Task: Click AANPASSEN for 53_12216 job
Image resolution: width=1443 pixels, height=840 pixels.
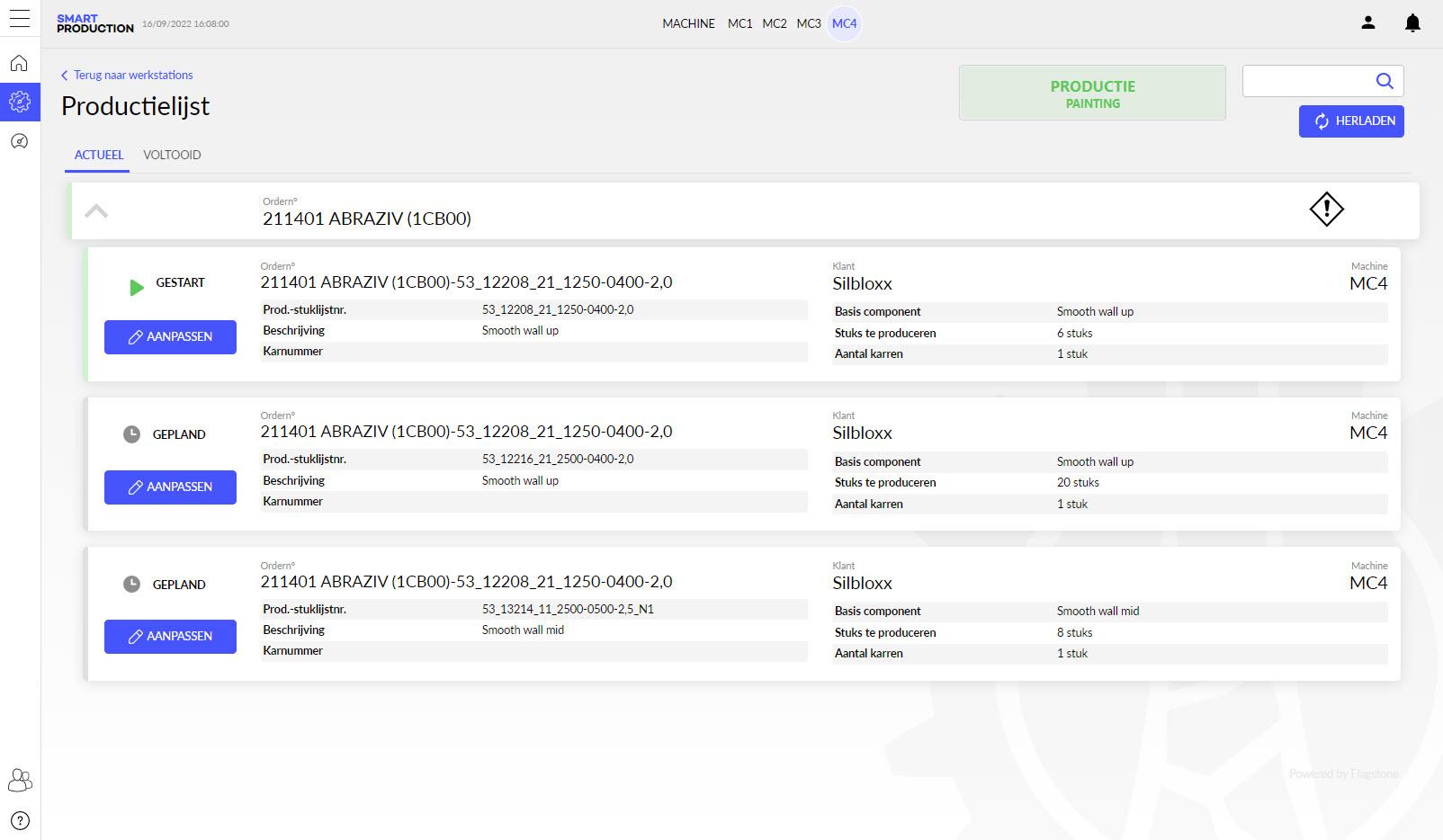Action: [170, 487]
